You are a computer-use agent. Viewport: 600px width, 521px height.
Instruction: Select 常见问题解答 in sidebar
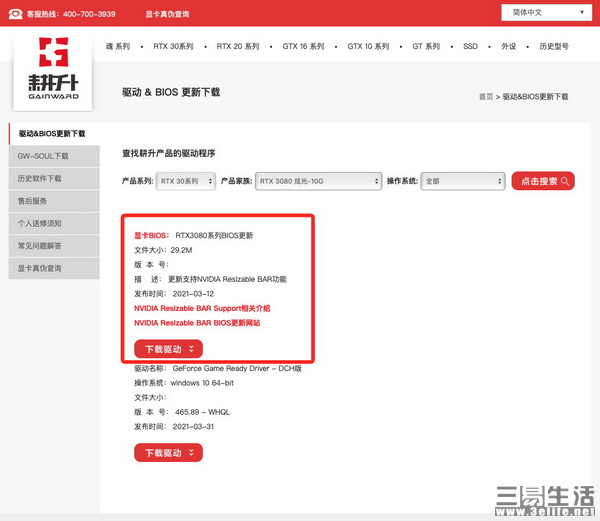coord(39,246)
